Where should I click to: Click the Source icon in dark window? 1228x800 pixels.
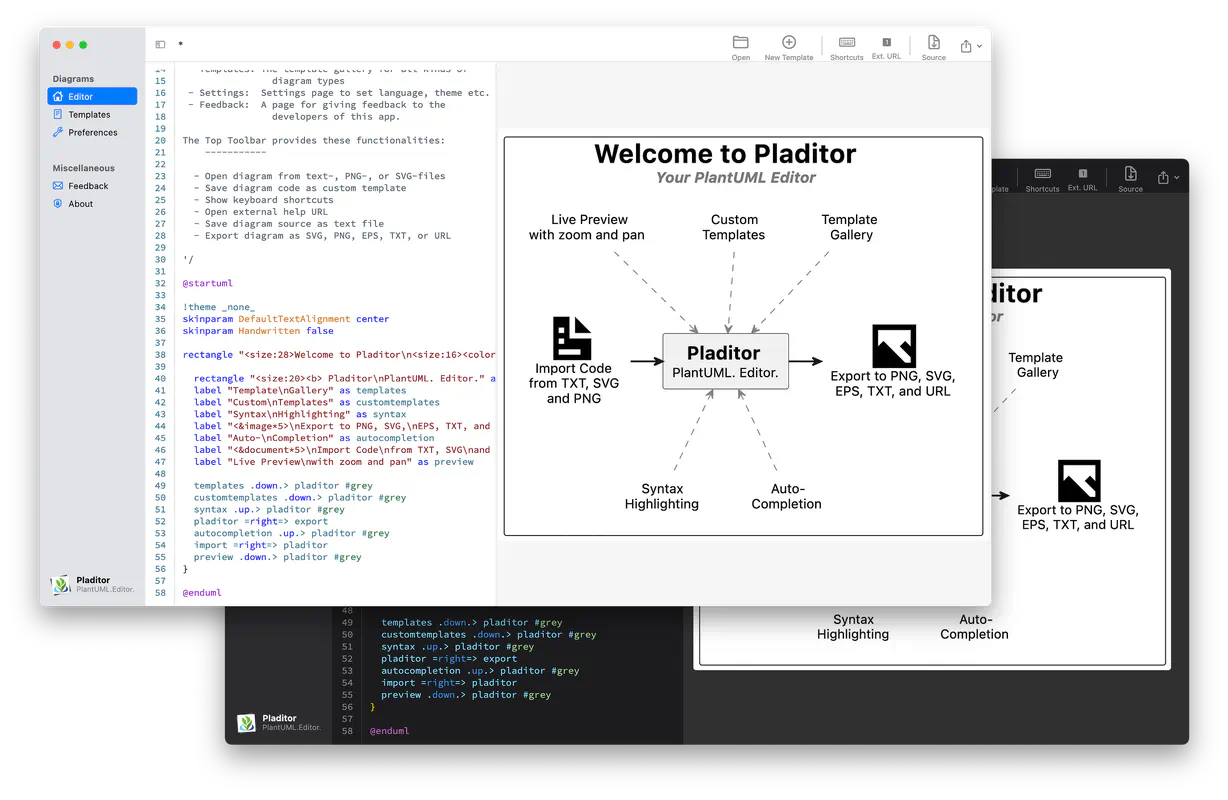pos(1130,174)
